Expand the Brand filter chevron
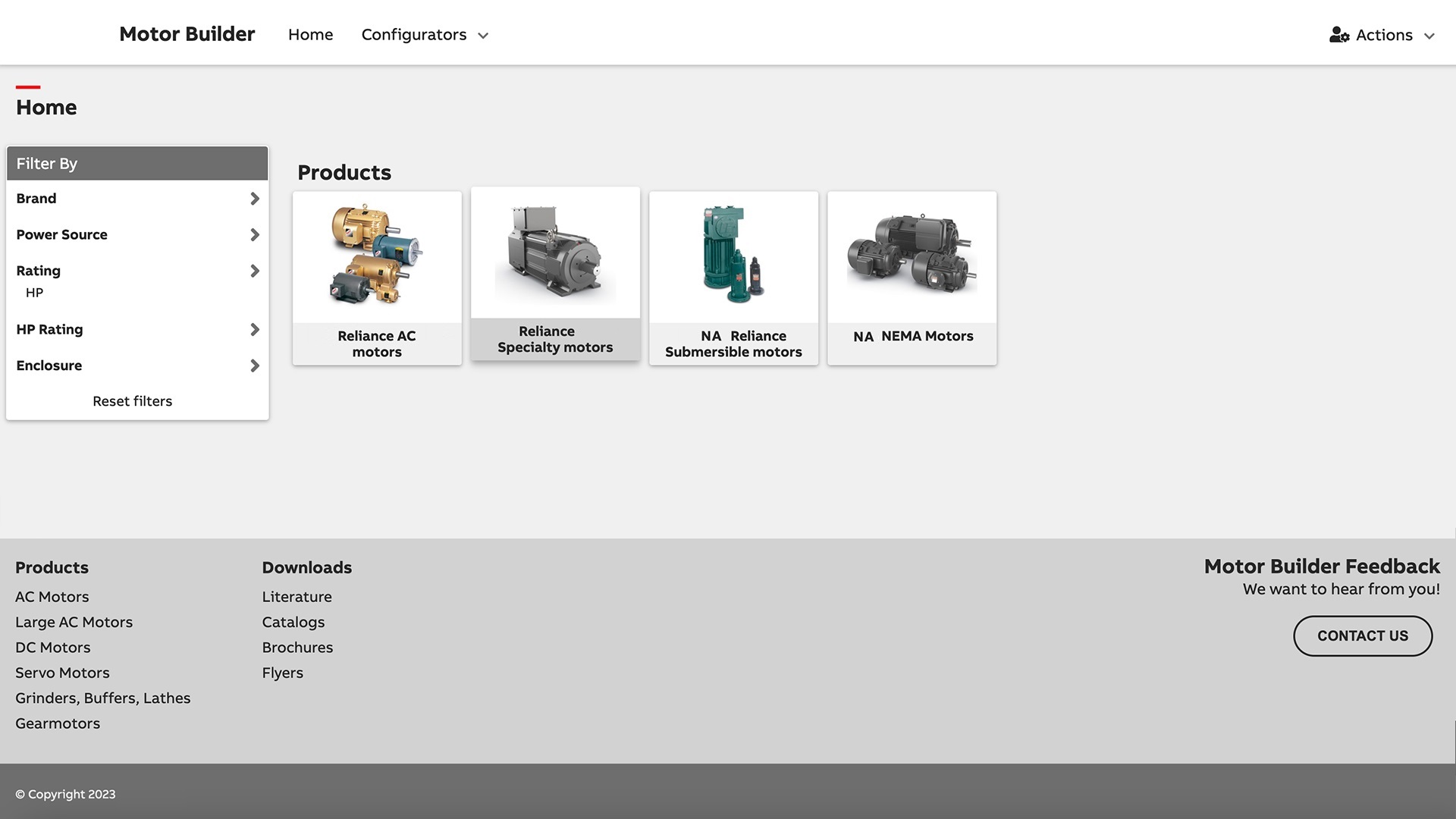Viewport: 1456px width, 819px height. pyautogui.click(x=255, y=199)
